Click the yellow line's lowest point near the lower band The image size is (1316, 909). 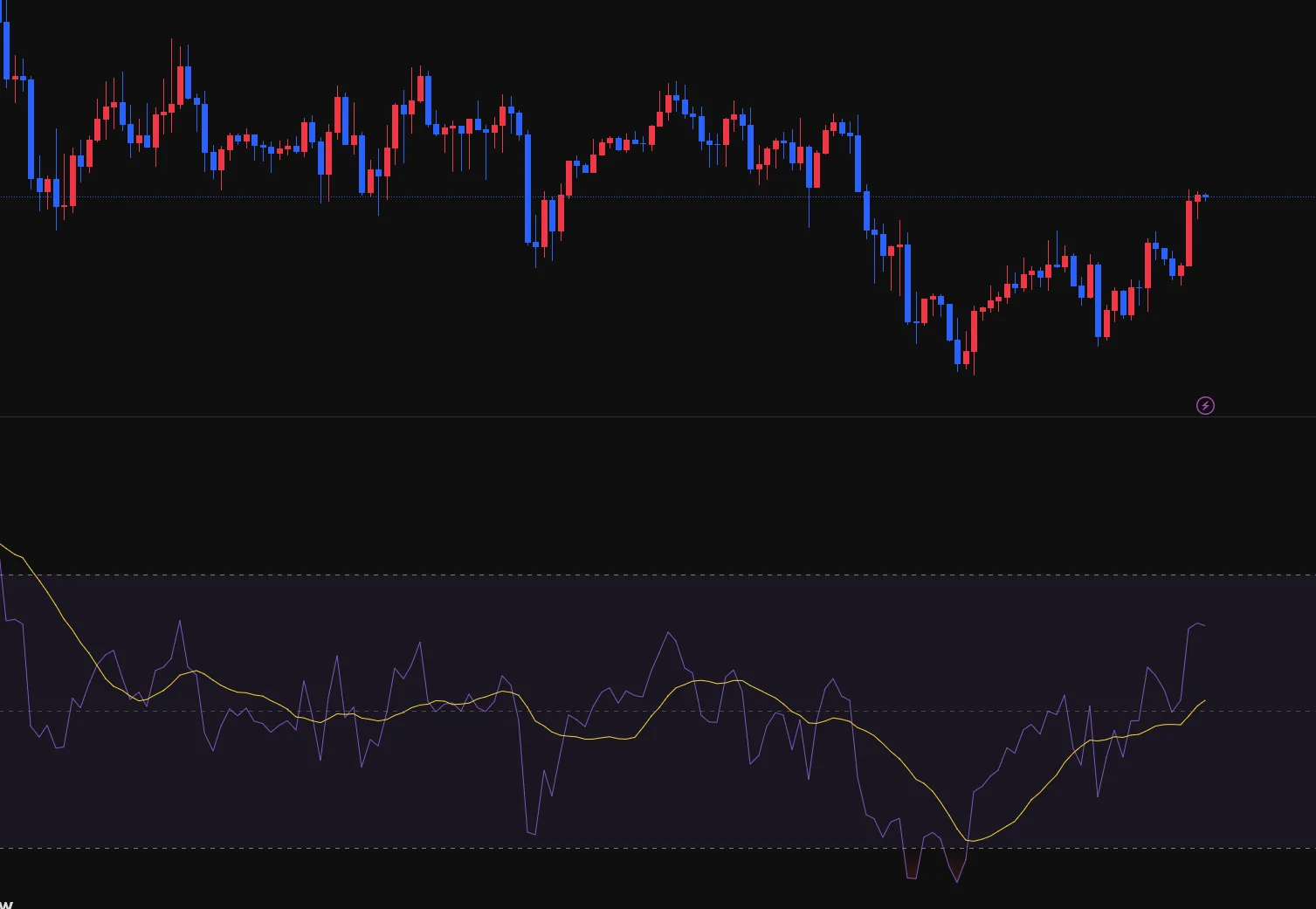click(970, 841)
